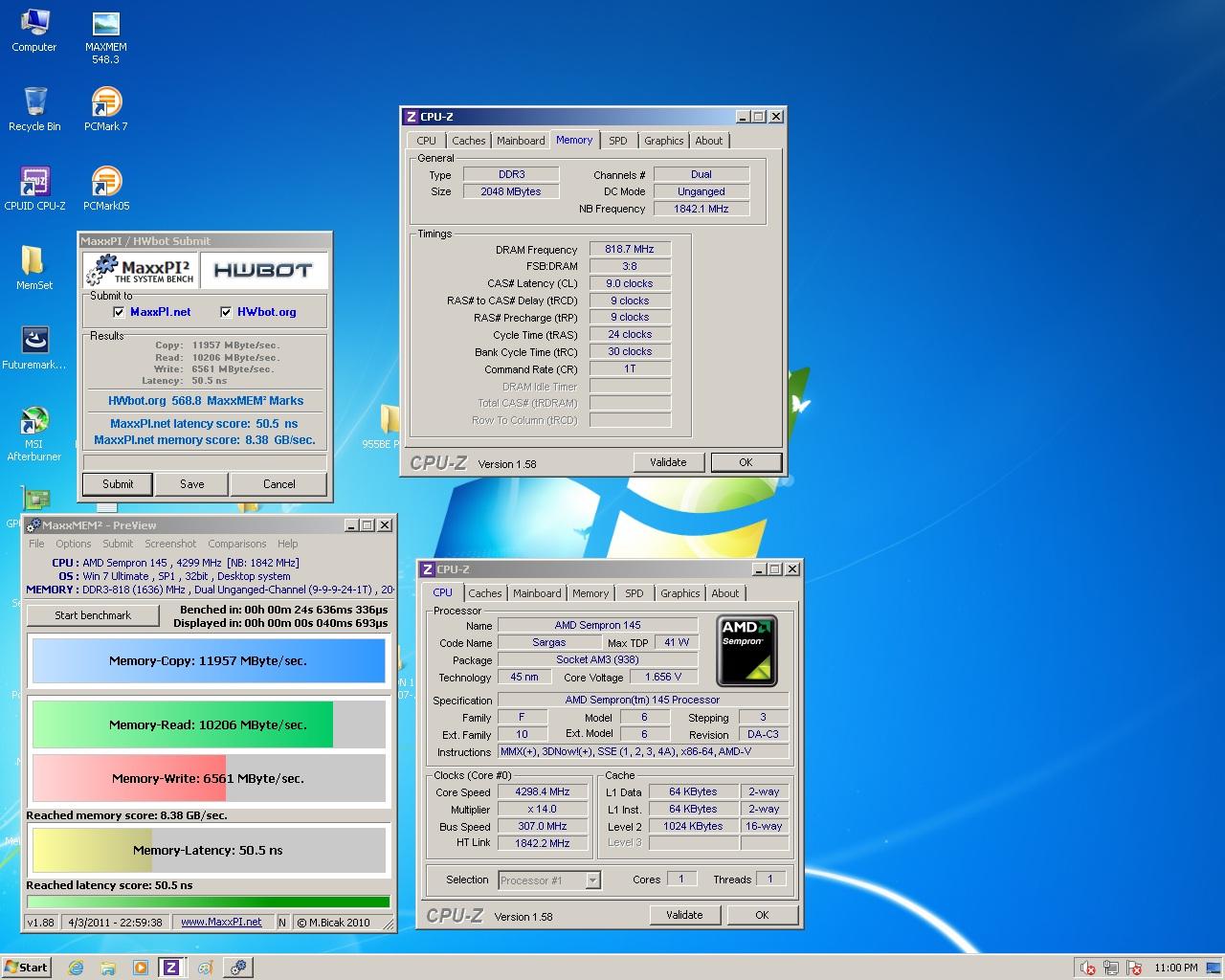The width and height of the screenshot is (1225, 980).
Task: Open the Computer desktop icon
Action: pyautogui.click(x=34, y=31)
